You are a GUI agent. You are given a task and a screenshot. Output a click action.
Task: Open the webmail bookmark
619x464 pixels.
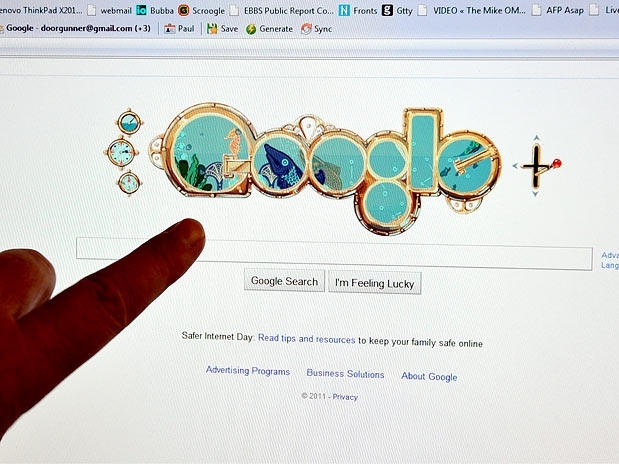(109, 10)
